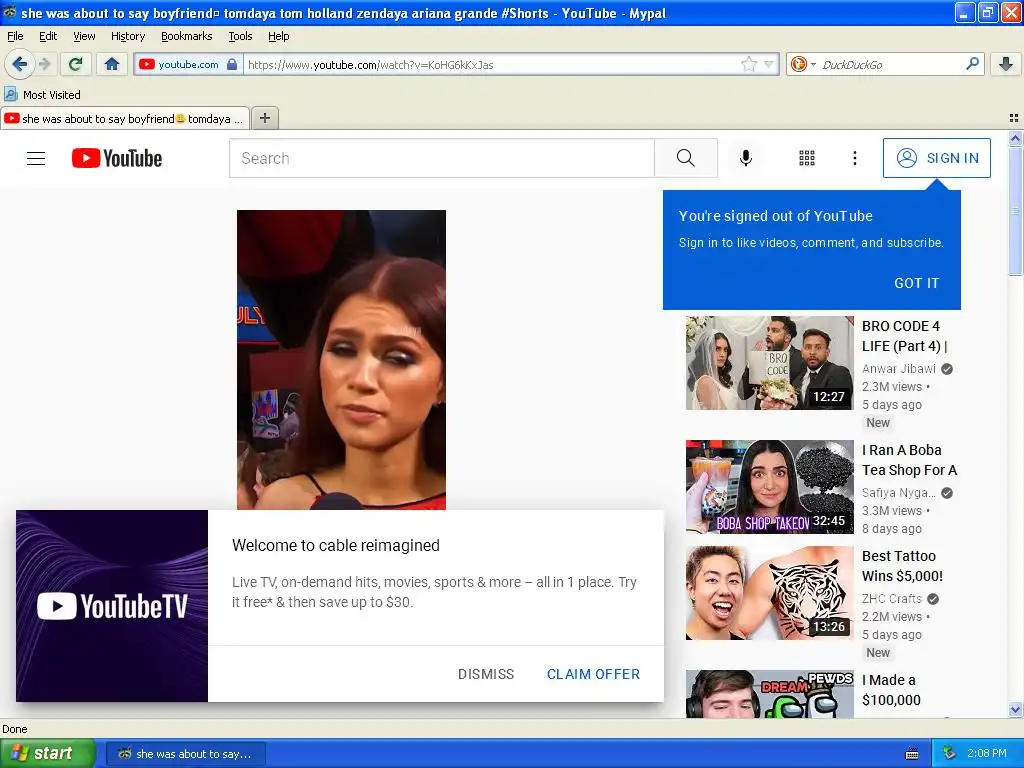Focus the YouTube Search input field
Image resolution: width=1024 pixels, height=768 pixels.
(x=441, y=158)
